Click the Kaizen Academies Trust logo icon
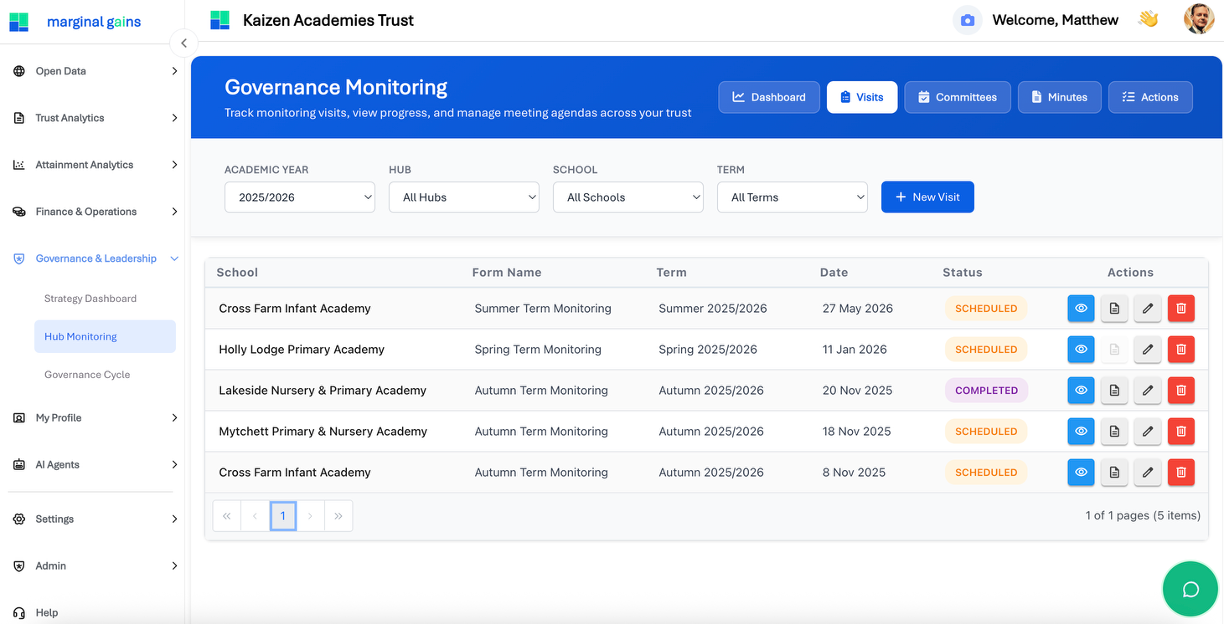Image resolution: width=1224 pixels, height=624 pixels. tap(219, 19)
